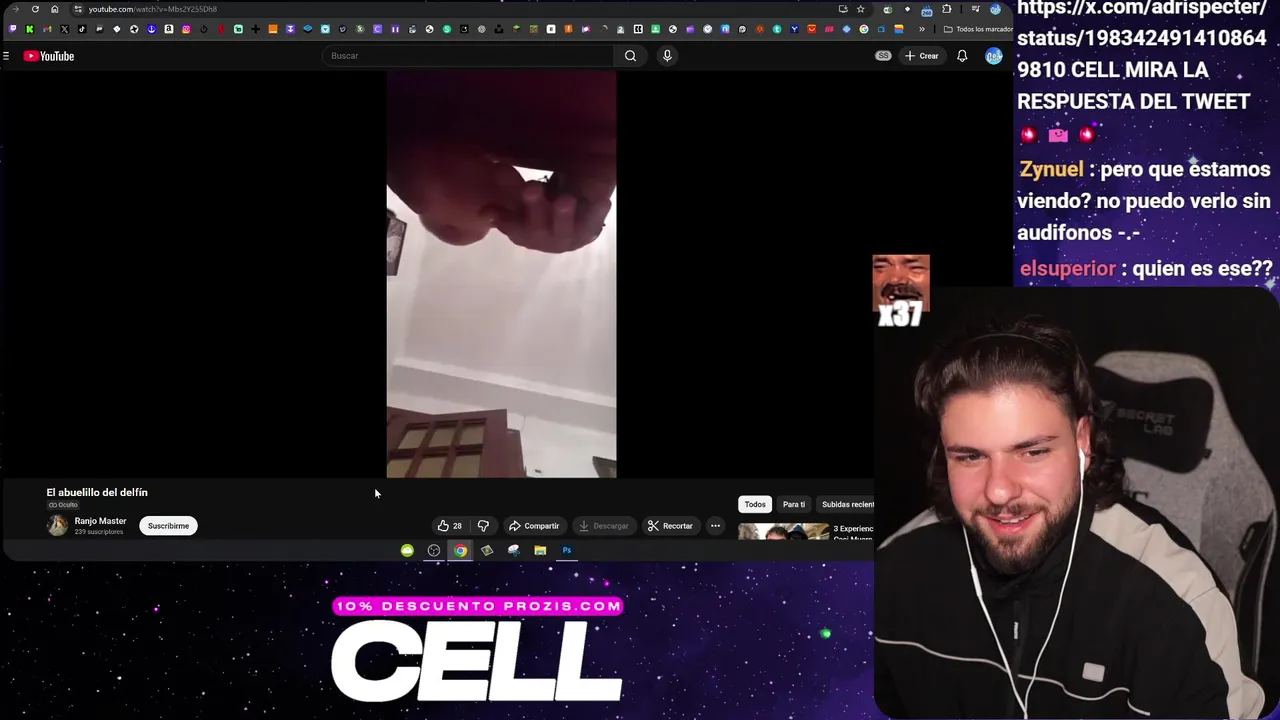Open the Twitch bookmark icon

12,29
